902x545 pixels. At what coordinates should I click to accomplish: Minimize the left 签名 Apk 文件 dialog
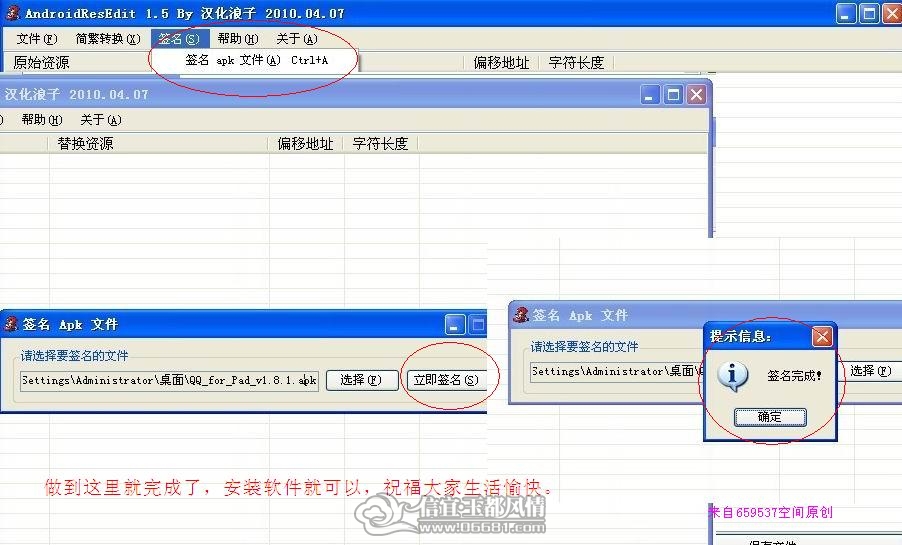coord(454,325)
